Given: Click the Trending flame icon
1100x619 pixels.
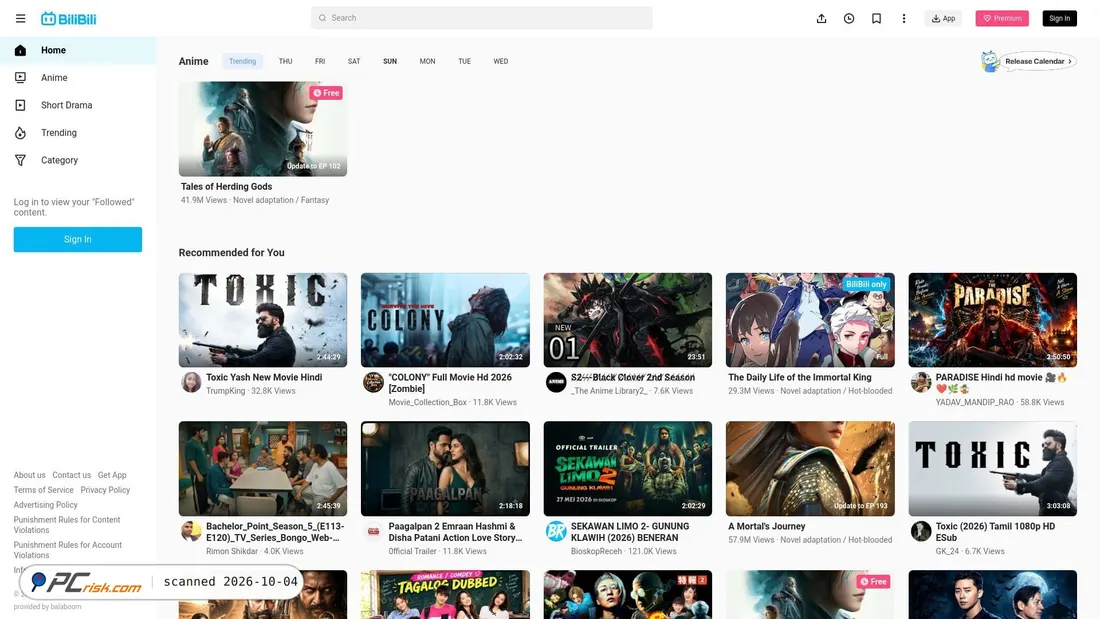Looking at the screenshot, I should point(20,133).
